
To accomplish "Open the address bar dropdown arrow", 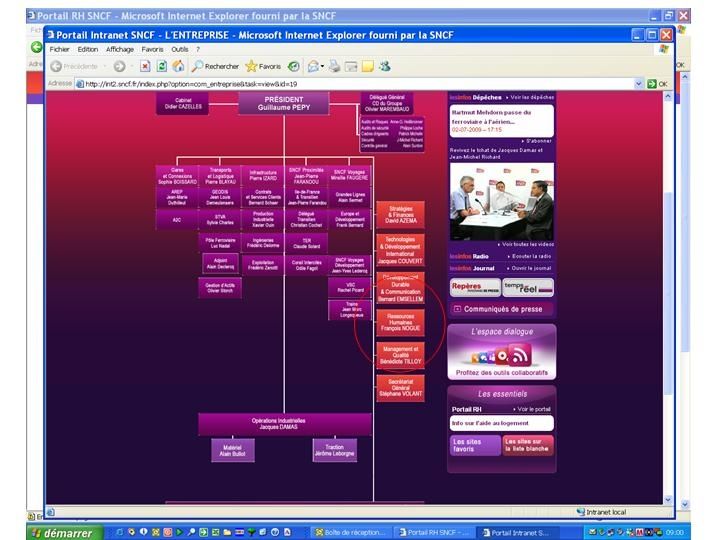I will [x=638, y=84].
